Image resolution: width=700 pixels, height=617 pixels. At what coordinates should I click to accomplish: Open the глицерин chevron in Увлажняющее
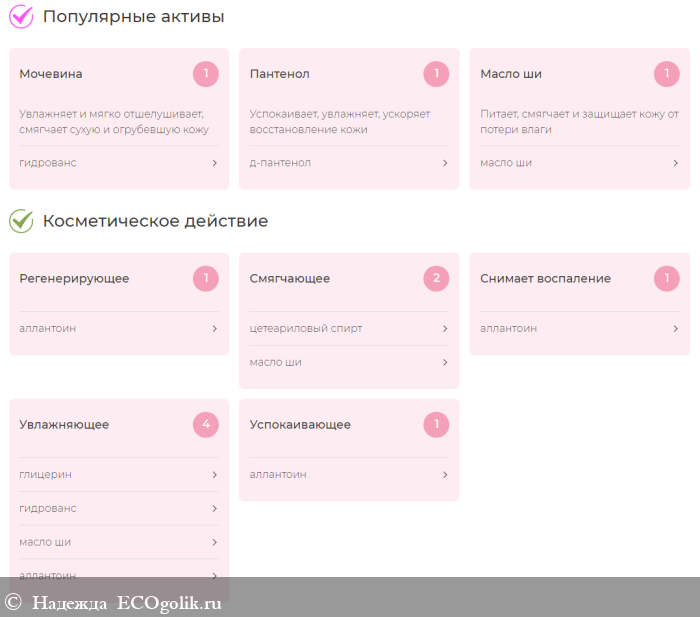click(215, 475)
